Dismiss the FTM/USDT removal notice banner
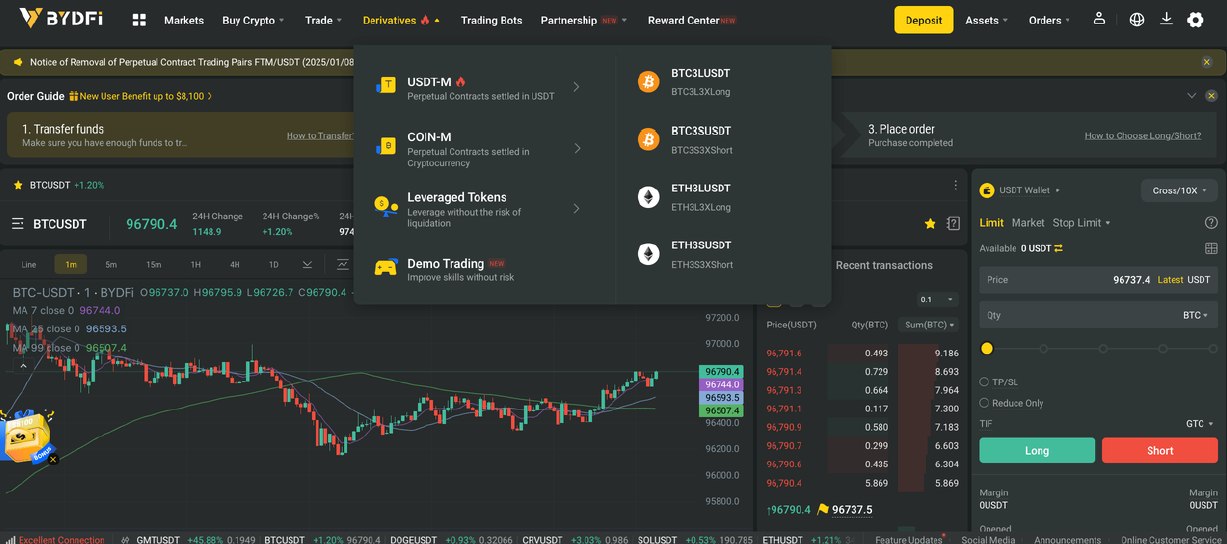Screen dimensions: 1227x544 click(x=1207, y=62)
